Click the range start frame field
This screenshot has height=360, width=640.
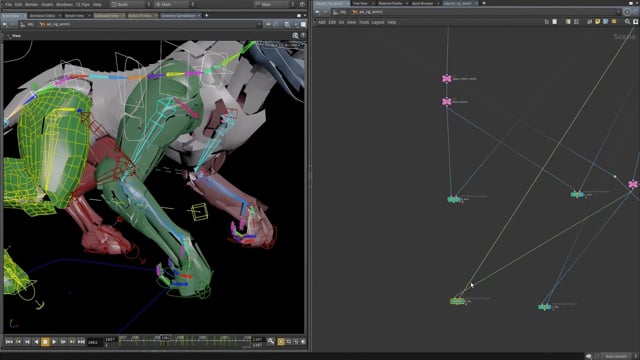[x=110, y=339]
